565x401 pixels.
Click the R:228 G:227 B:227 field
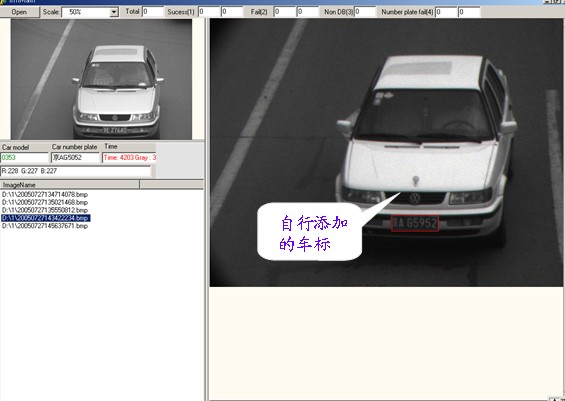pyautogui.click(x=75, y=171)
